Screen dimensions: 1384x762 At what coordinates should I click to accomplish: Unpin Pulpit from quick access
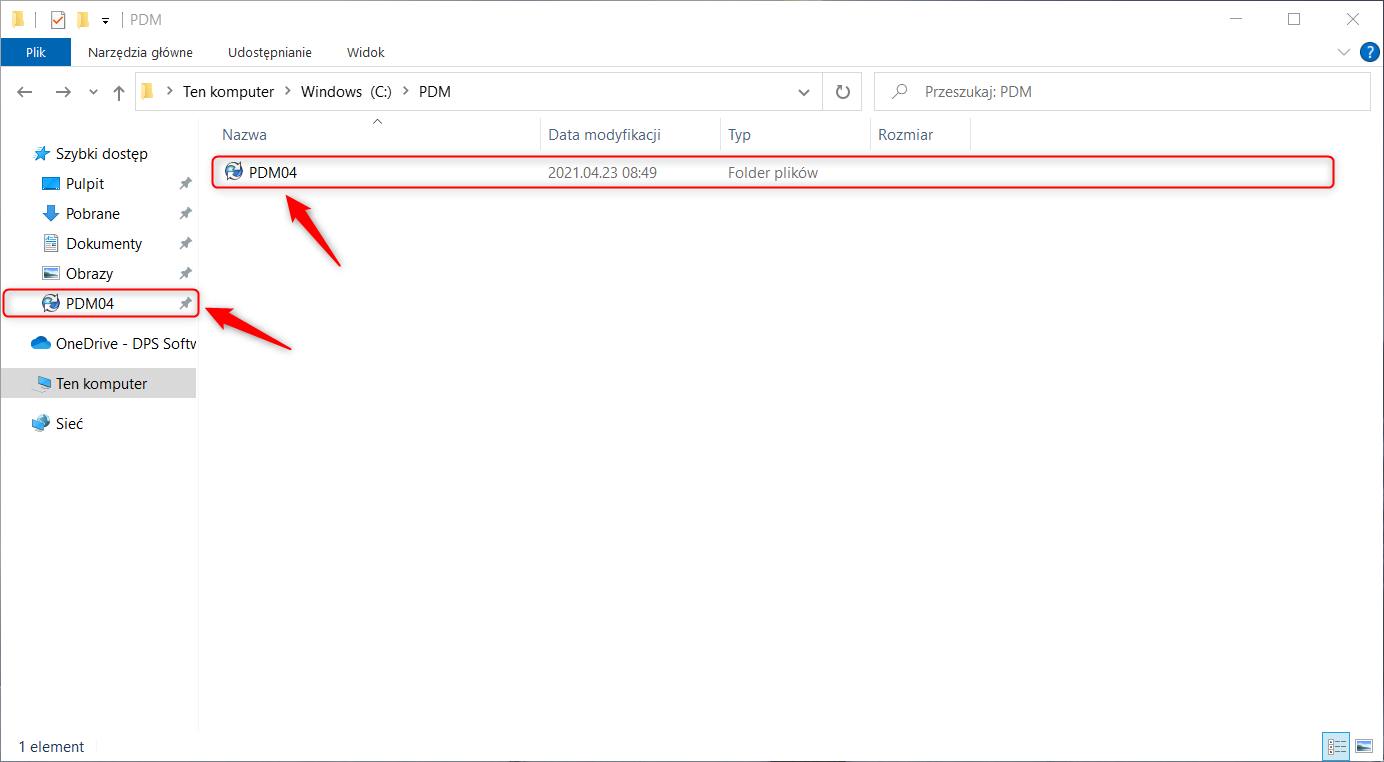185,184
